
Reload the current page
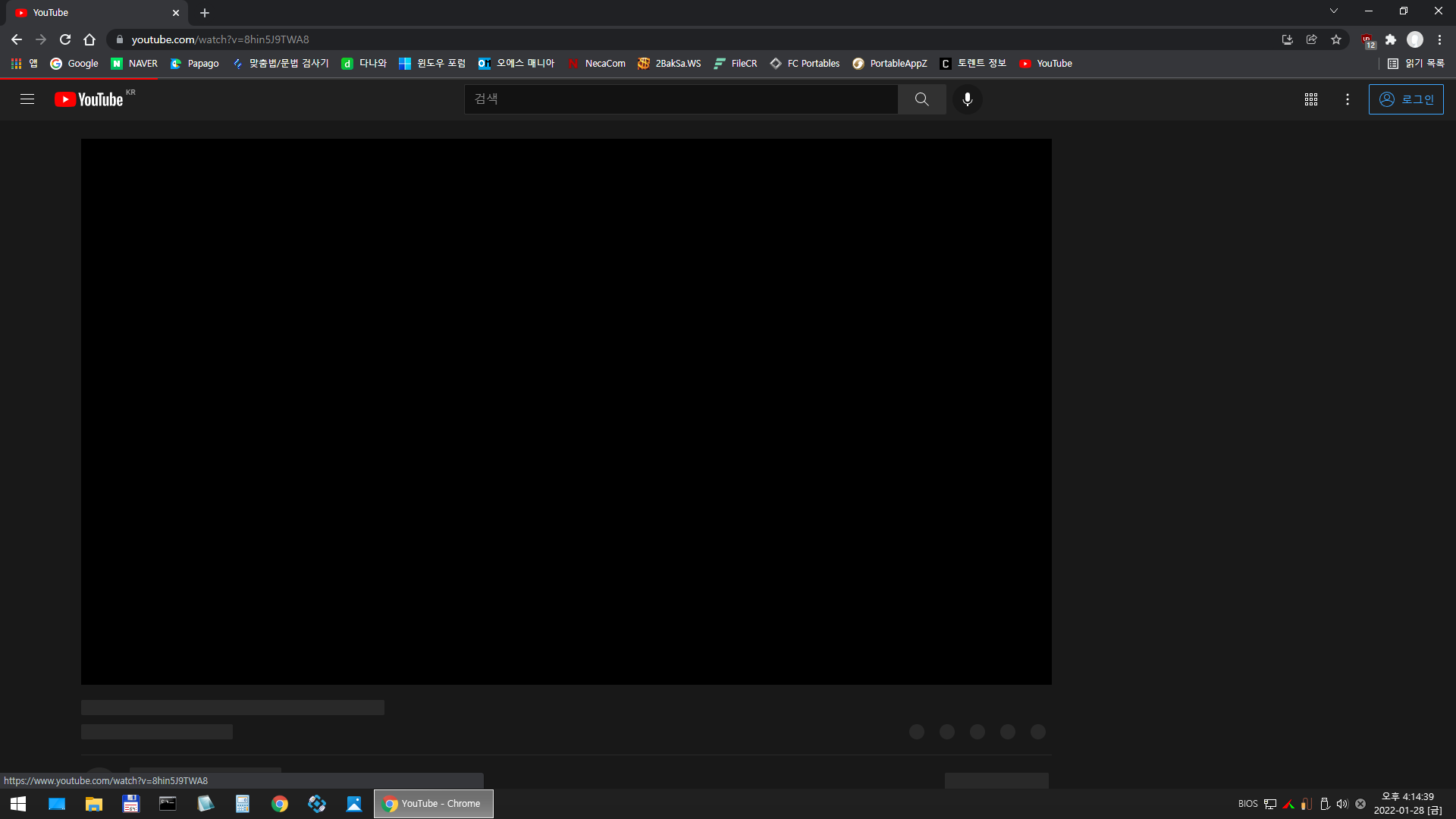65,39
